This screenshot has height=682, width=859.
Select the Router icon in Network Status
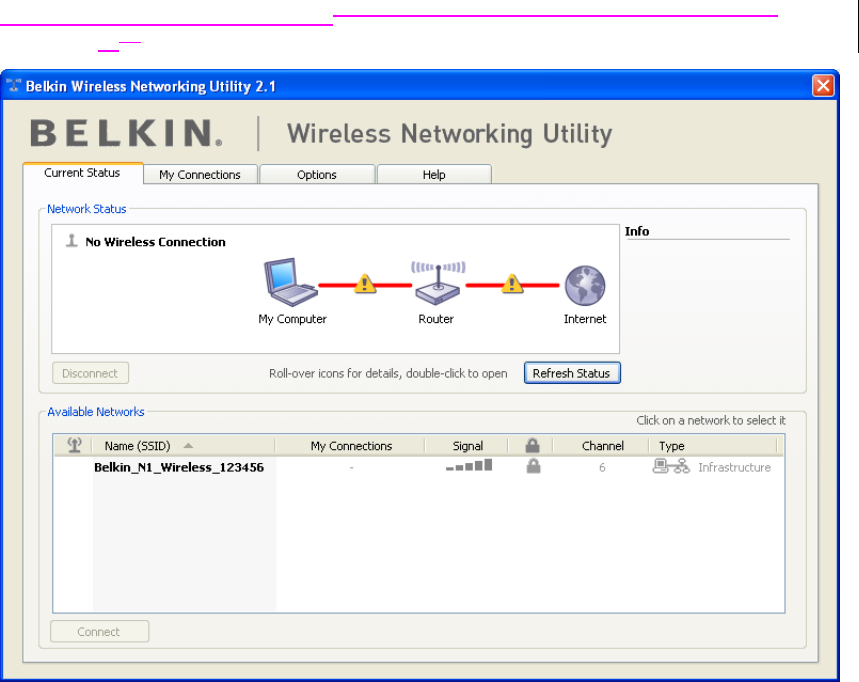[x=438, y=283]
